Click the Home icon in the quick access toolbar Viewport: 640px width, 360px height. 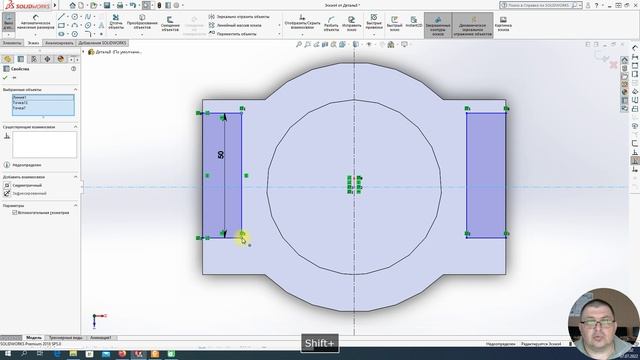coord(72,5)
